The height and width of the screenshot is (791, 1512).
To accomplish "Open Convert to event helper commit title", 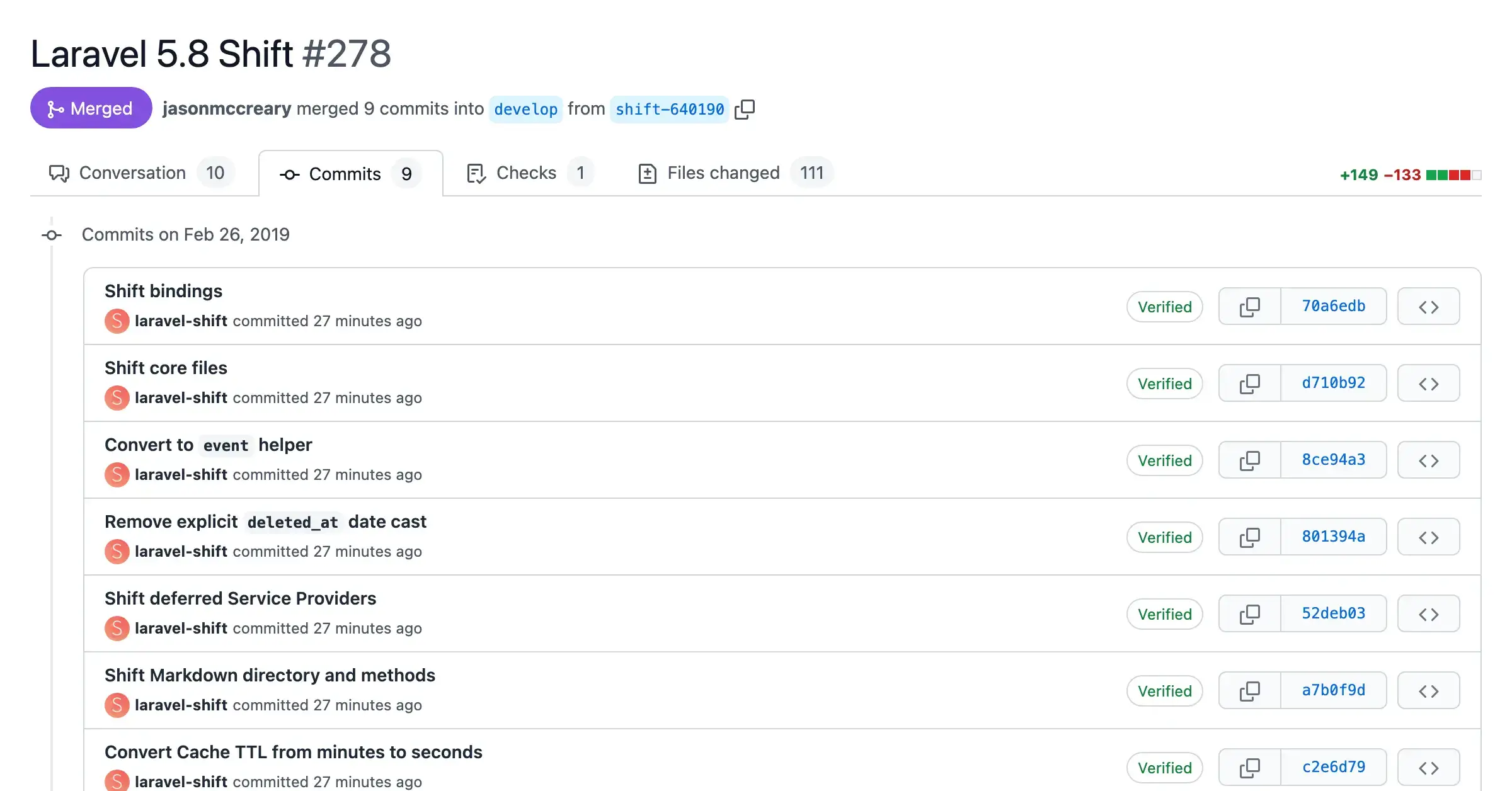I will click(208, 445).
